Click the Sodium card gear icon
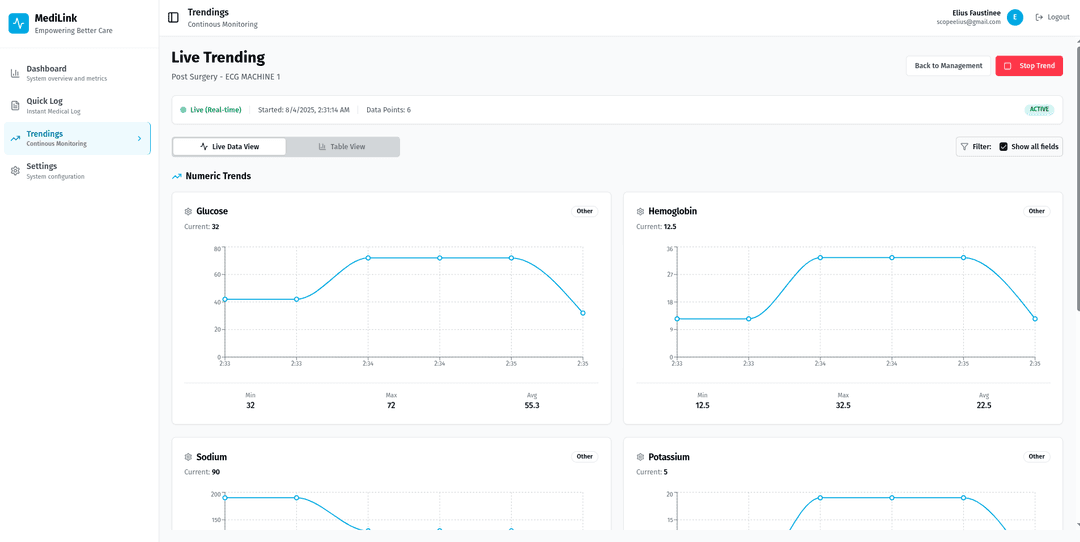 tap(188, 457)
